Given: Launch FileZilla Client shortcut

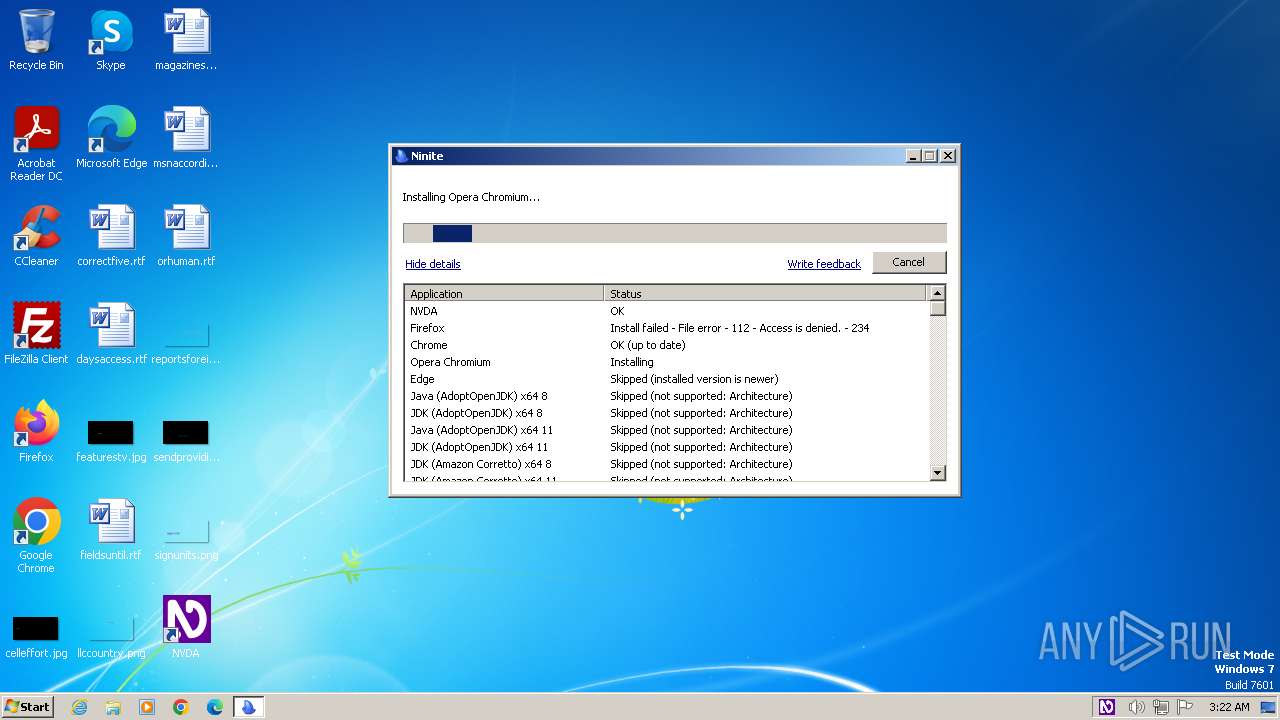Looking at the screenshot, I should coord(36,334).
